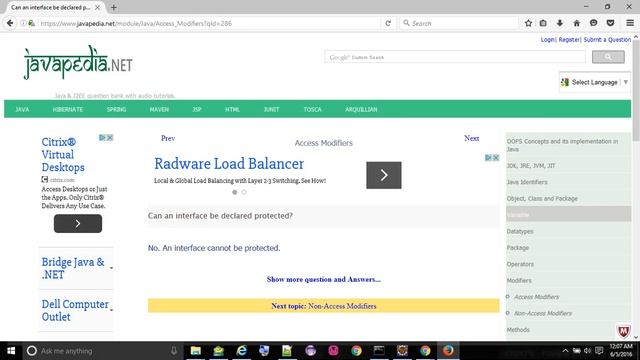Screen dimensions: 640x360
Task: Open the JUNIT menu item
Action: [x=271, y=109]
